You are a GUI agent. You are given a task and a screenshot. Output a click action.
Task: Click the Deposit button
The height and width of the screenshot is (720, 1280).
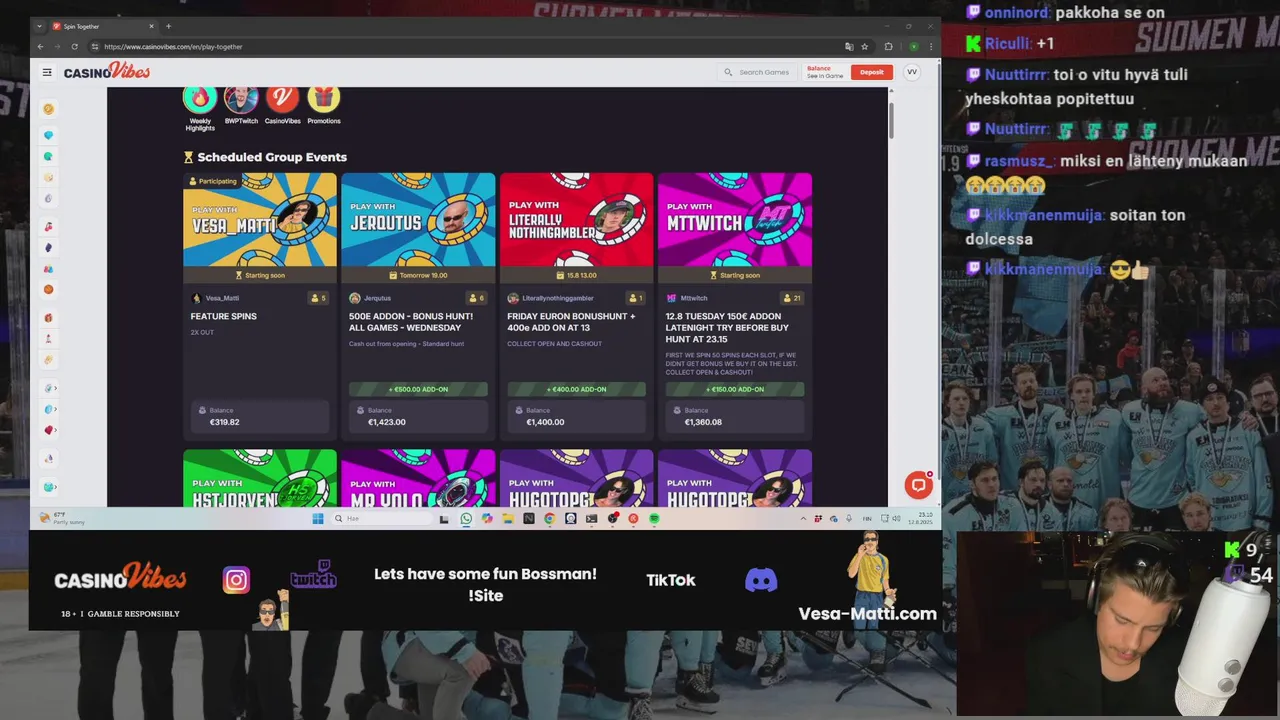872,72
